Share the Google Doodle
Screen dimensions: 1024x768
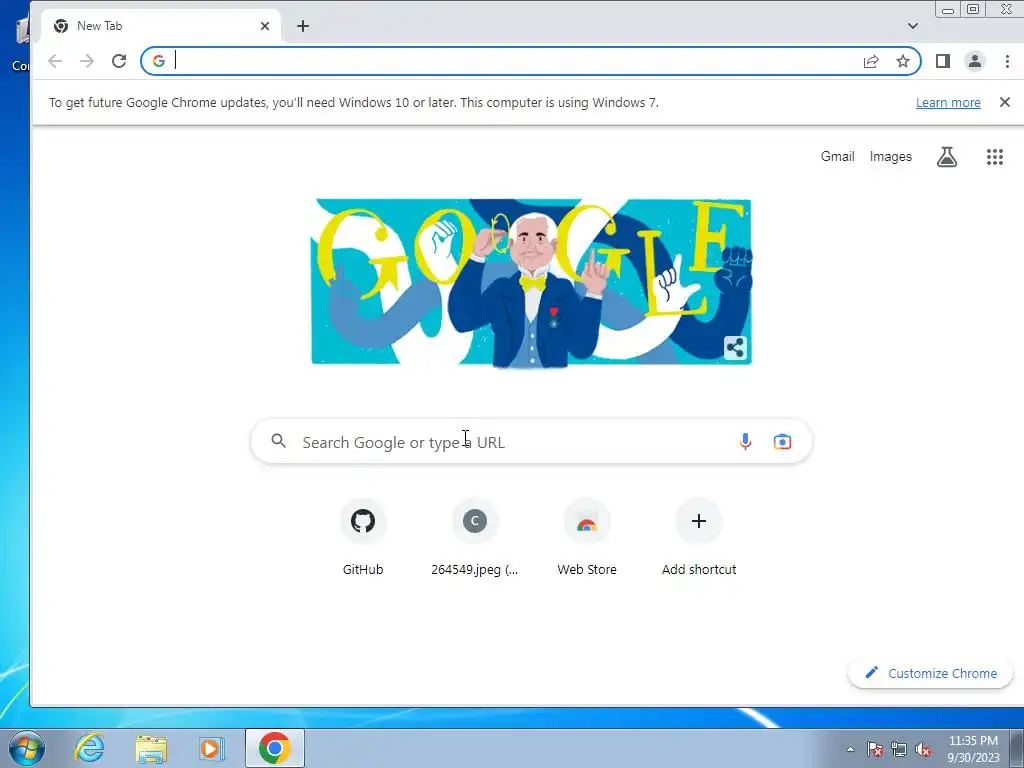tap(735, 347)
